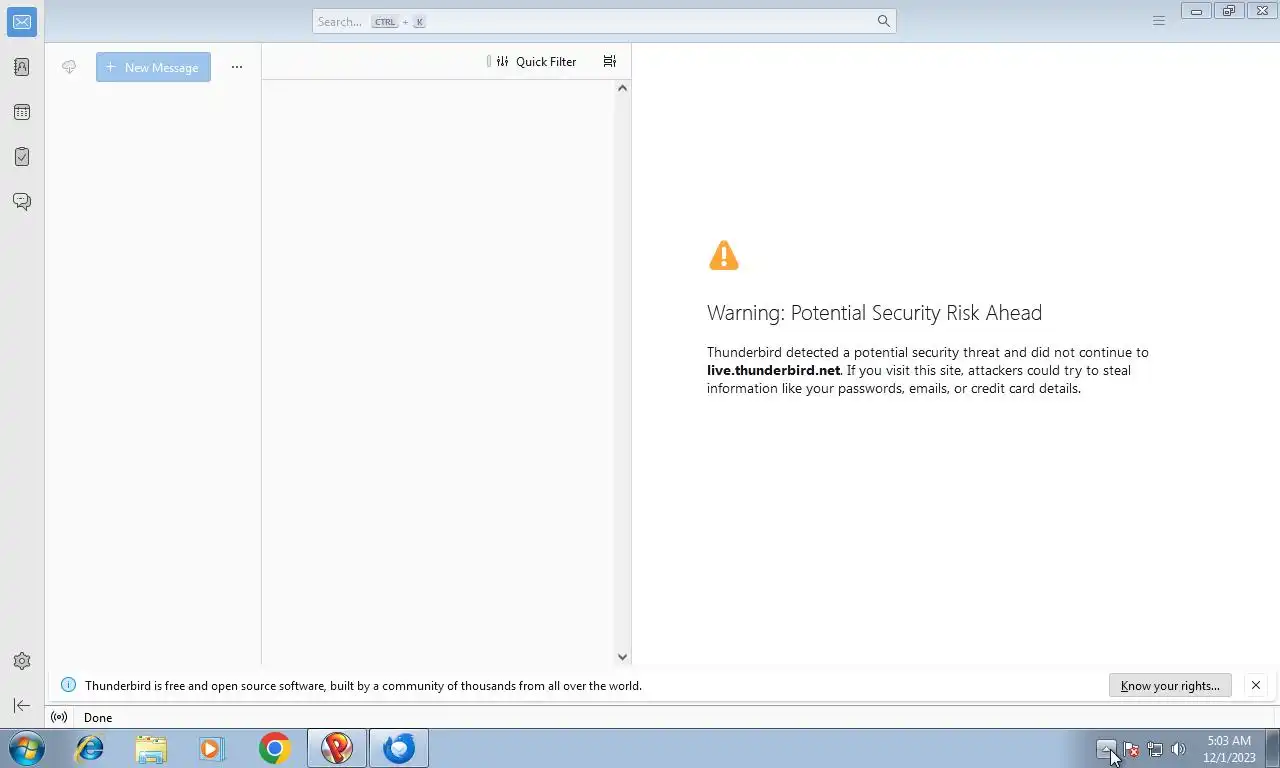Click the online status indicator icon
The image size is (1280, 768).
pos(59,717)
